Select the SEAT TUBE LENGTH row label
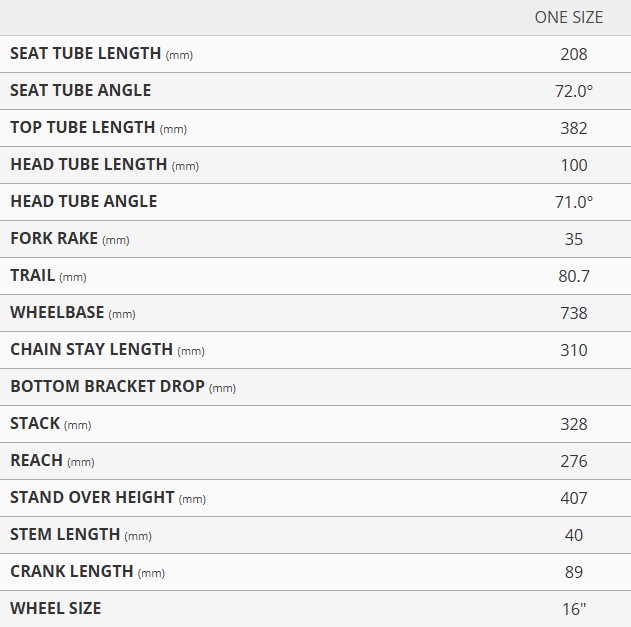Viewport: 631px width, 627px height. [100, 54]
